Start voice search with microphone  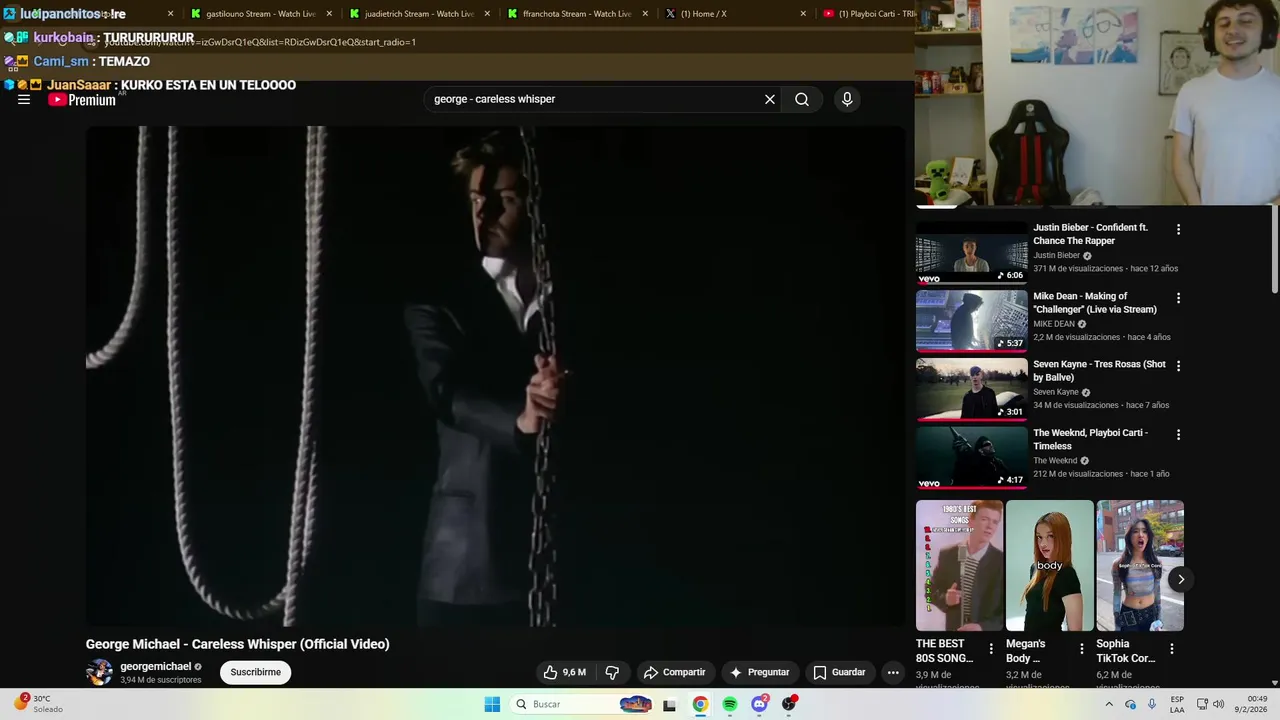tap(847, 99)
